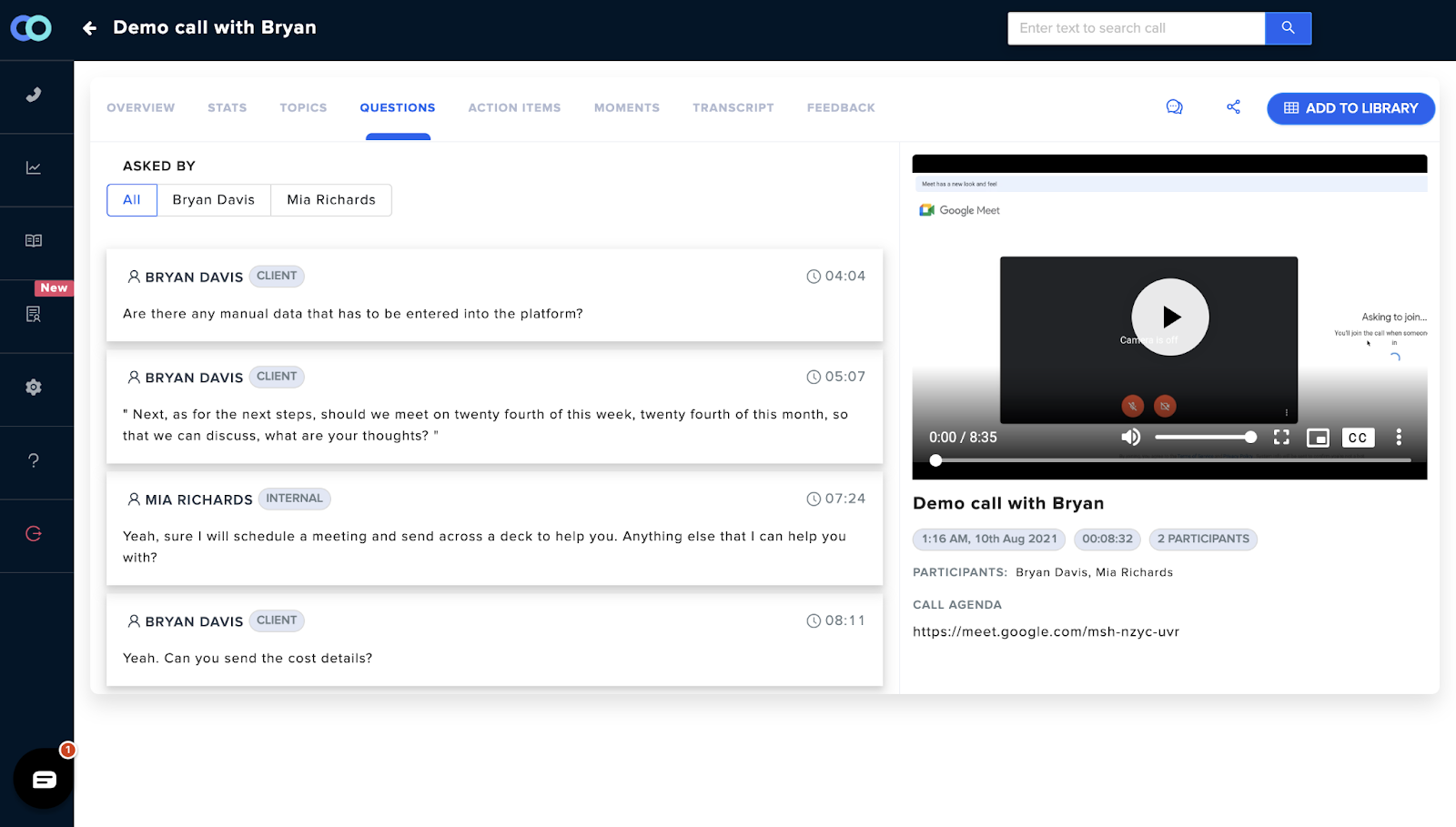
Task: Open the chat support widget
Action: click(x=44, y=779)
